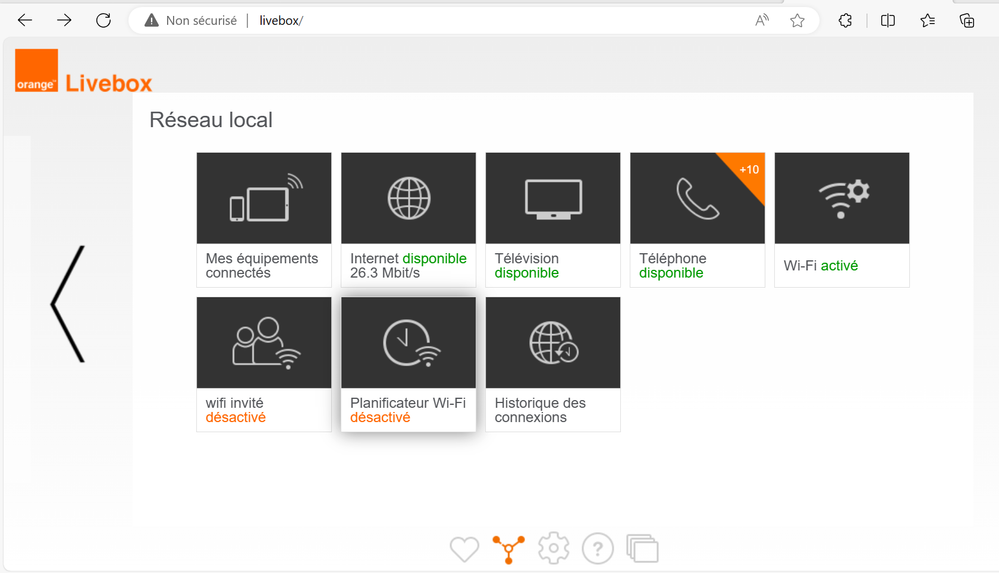Screen dimensions: 999x573
Task: Go back with the browser back arrow
Action: [25, 20]
